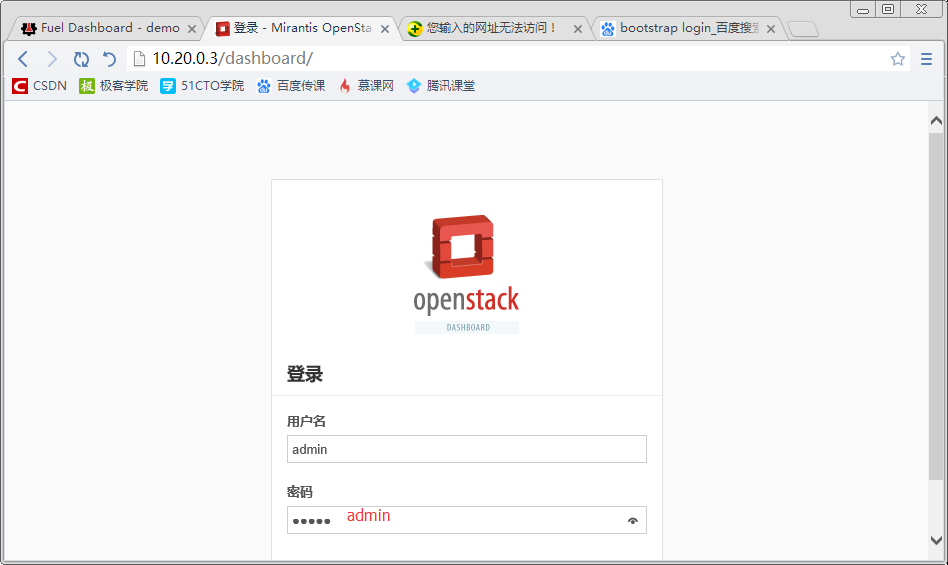Viewport: 948px width, 565px height.
Task: Click the page icon in the address bar
Action: tap(140, 59)
